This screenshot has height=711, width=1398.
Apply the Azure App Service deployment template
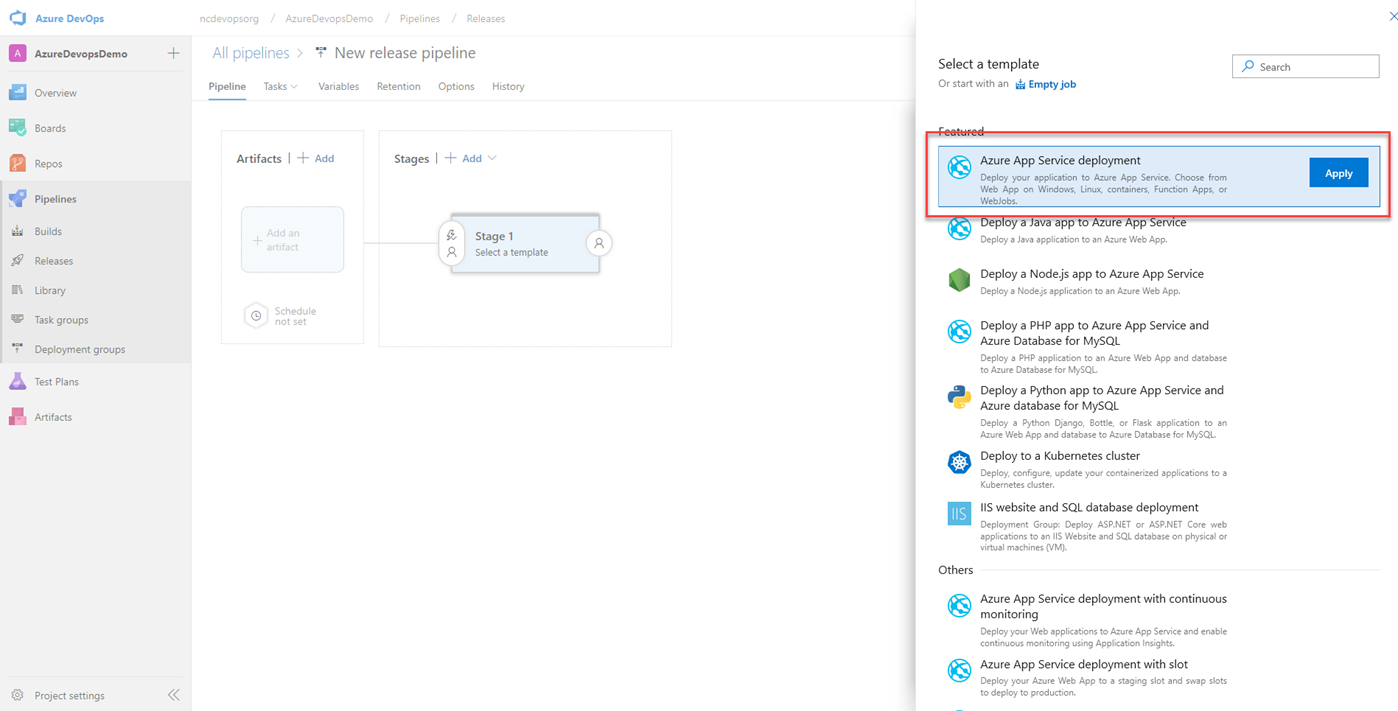pos(1338,173)
